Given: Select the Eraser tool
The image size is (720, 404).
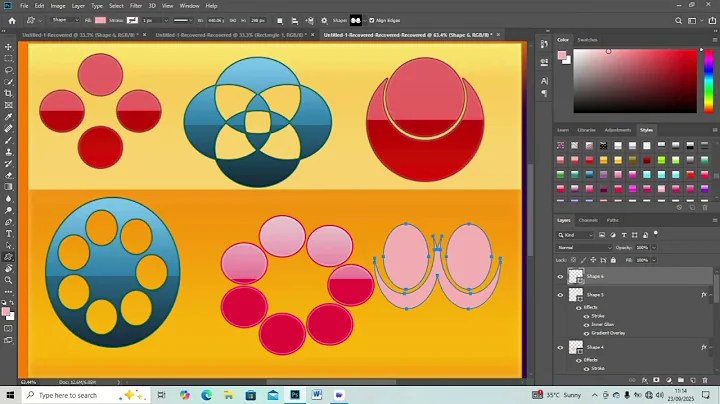Looking at the screenshot, I should click(8, 175).
